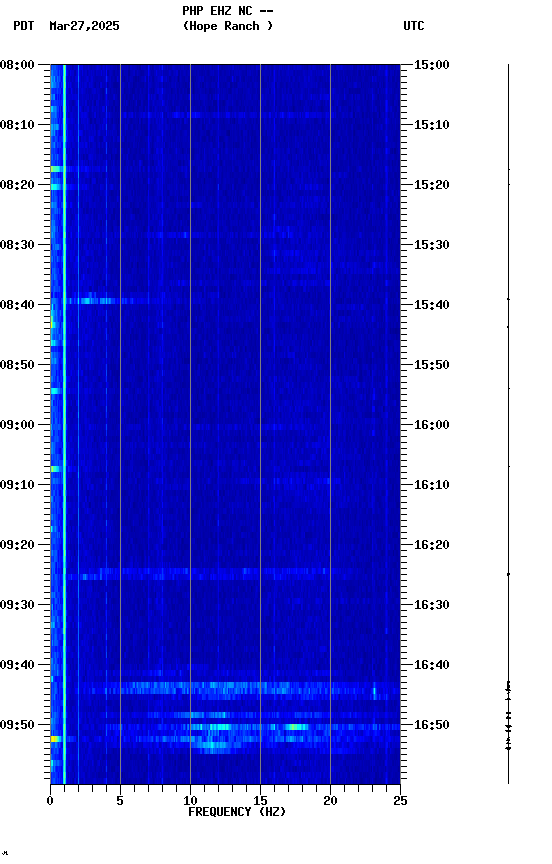This screenshot has height=864, width=552.
Task: Click the '15' frequency axis label
Action: pyautogui.click(x=260, y=801)
